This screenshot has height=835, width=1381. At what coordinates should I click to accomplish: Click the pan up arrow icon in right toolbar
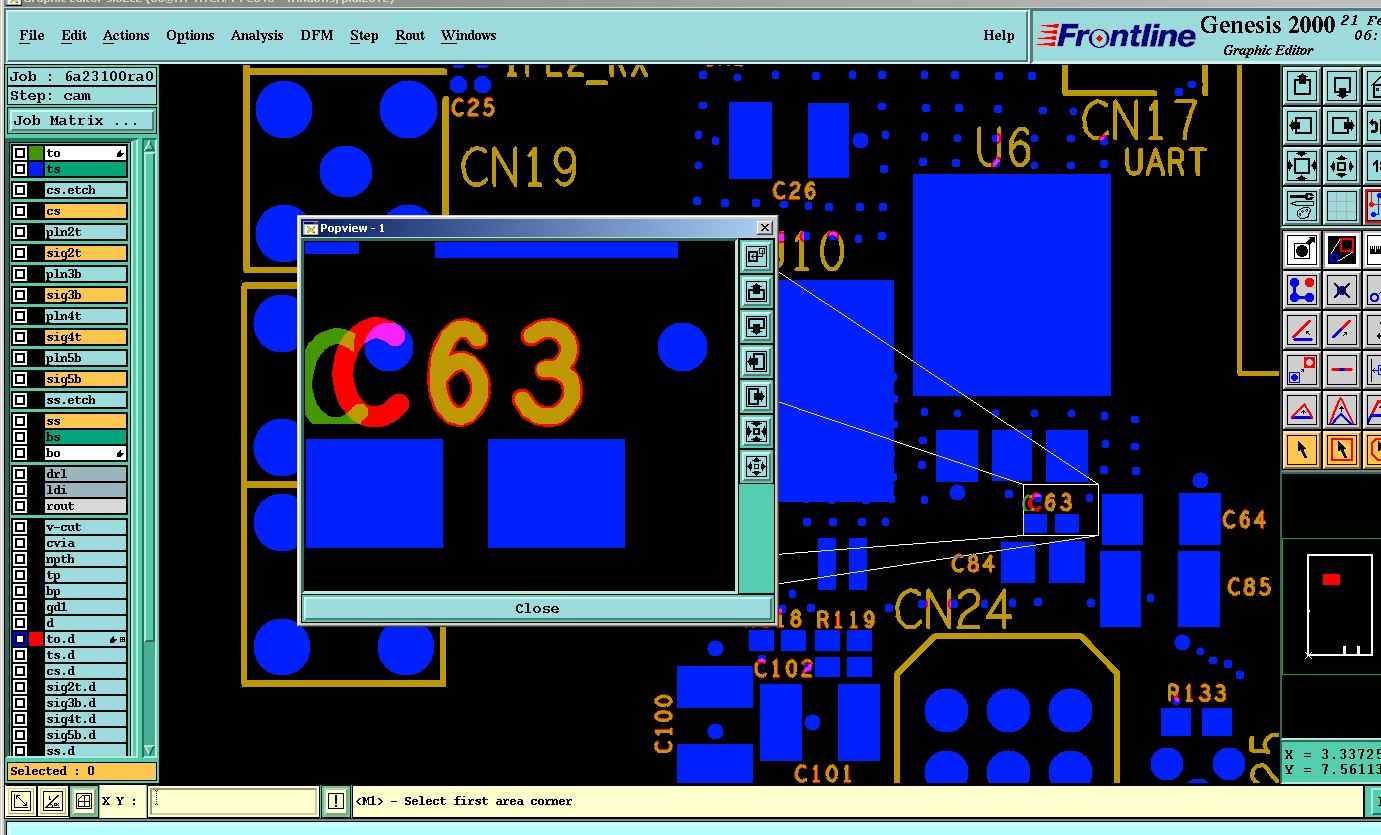pos(1302,87)
